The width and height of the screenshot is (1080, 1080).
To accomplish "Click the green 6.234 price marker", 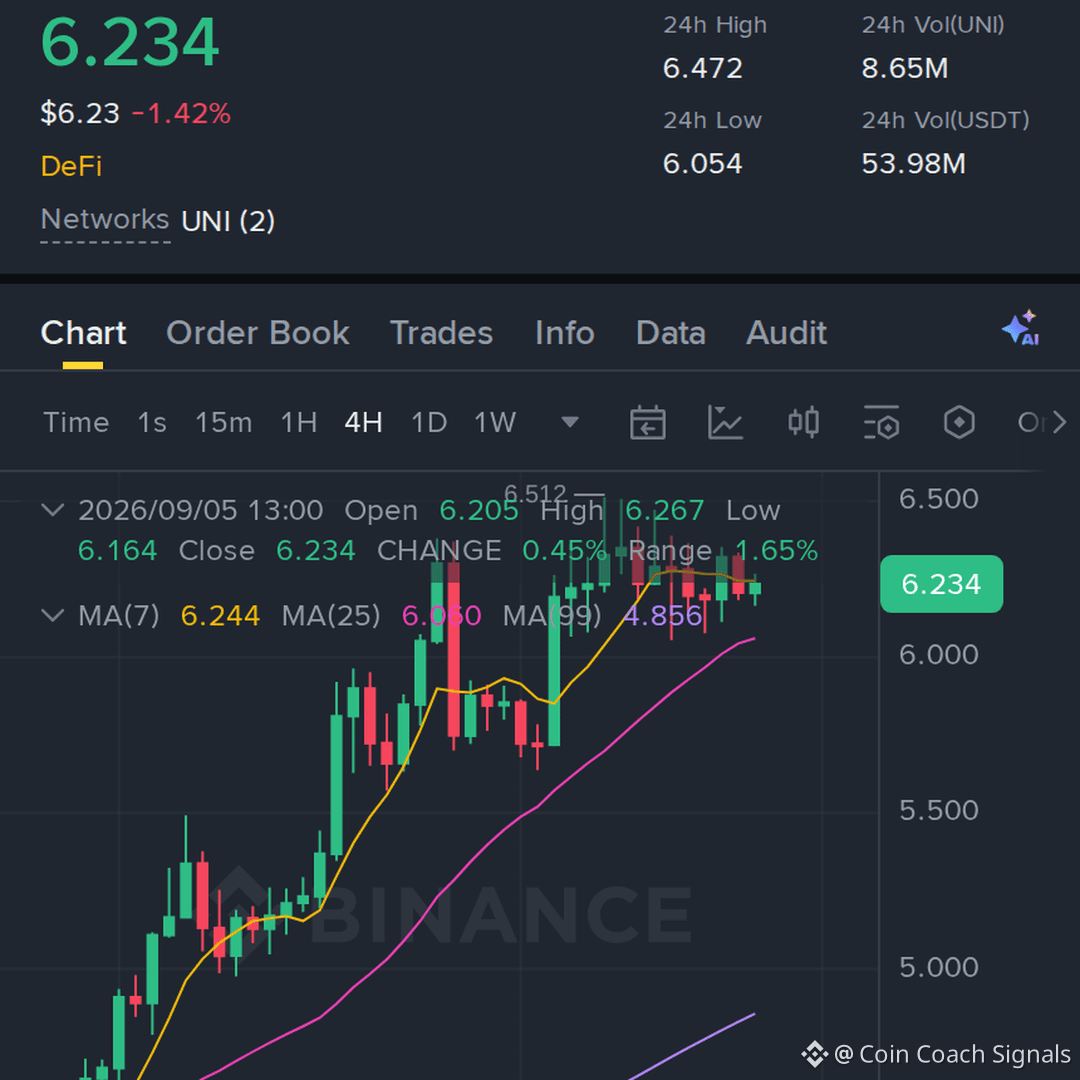I will click(x=941, y=584).
